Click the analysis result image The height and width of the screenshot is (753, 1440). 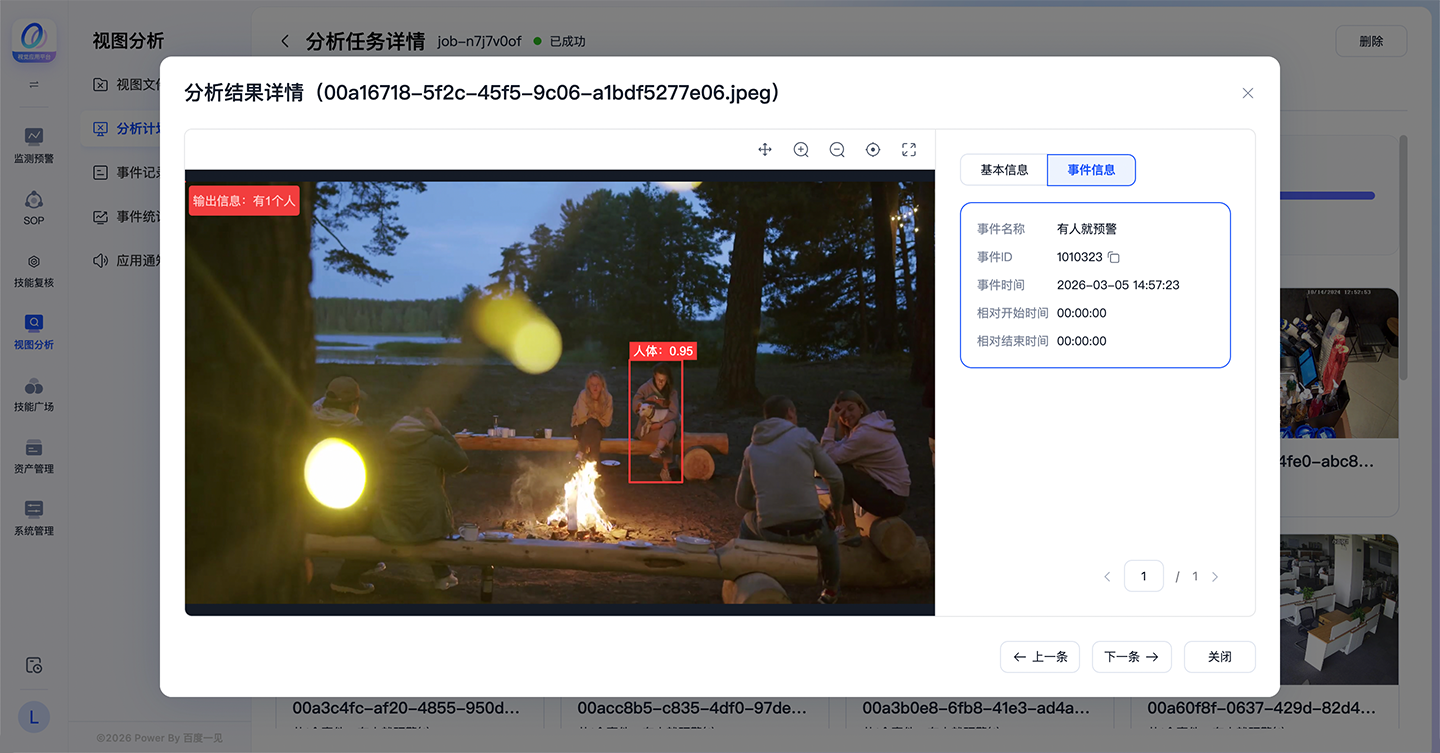point(560,392)
